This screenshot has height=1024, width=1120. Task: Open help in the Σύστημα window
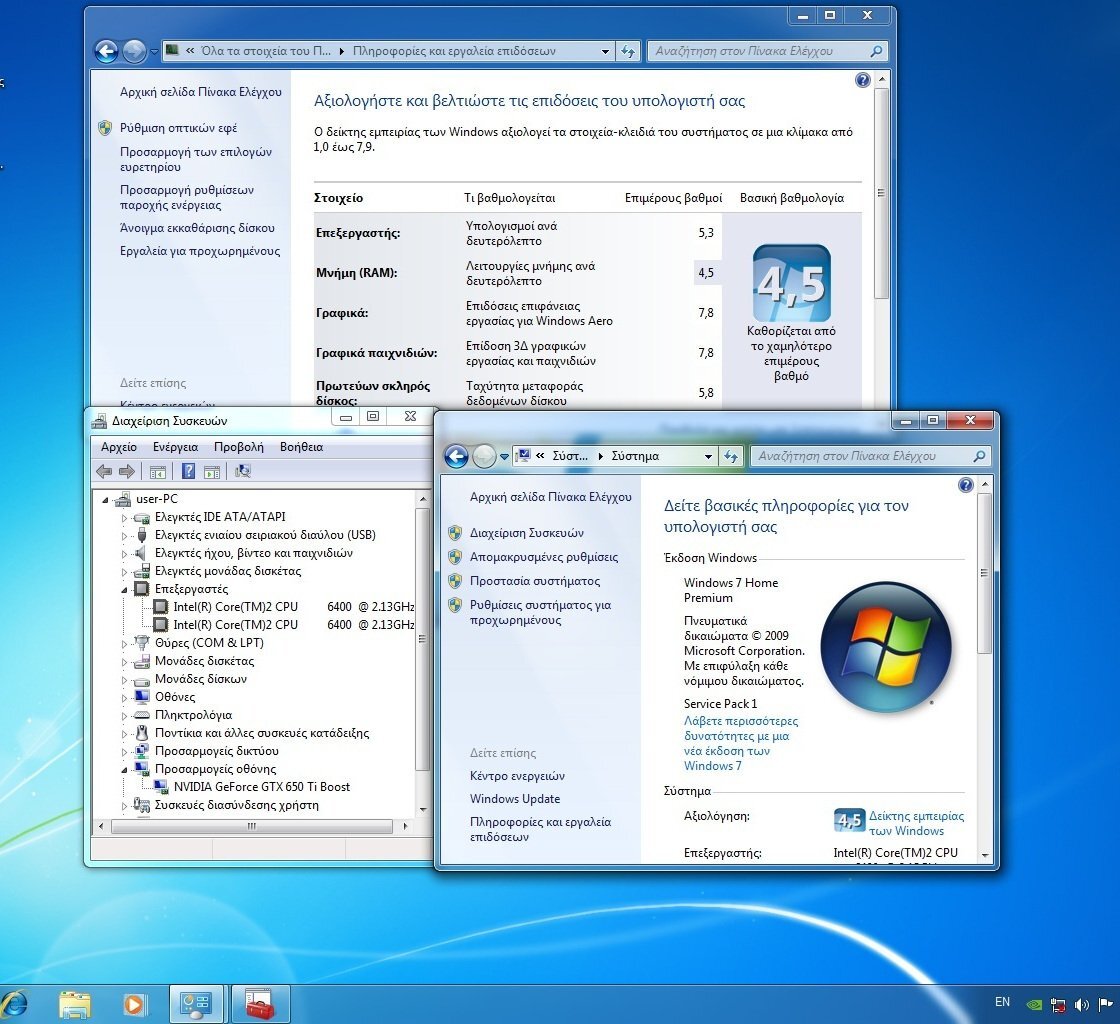pos(966,486)
